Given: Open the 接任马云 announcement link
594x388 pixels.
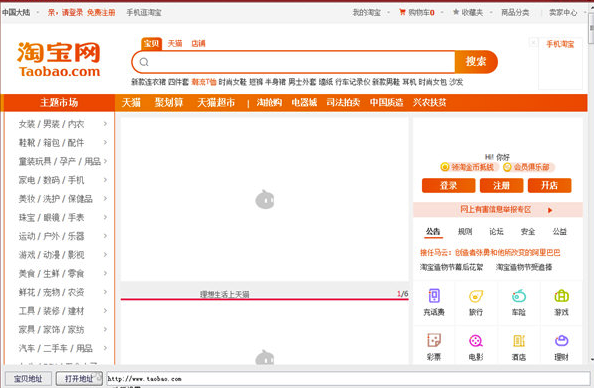Looking at the screenshot, I should (x=490, y=253).
